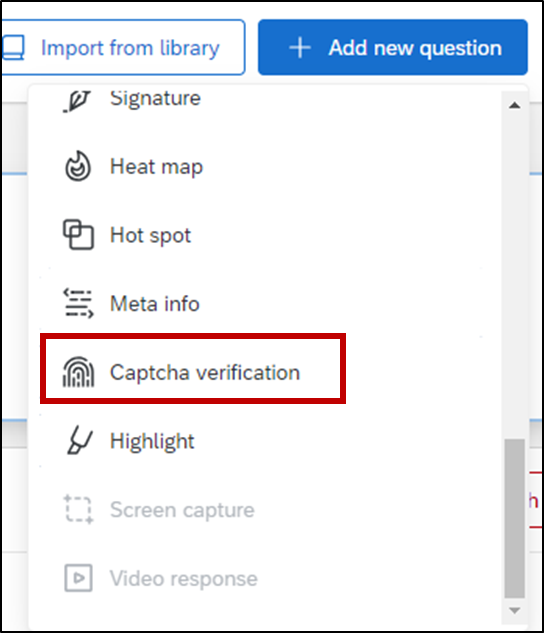
Task: Click the Captcha verification fingerprint icon
Action: click(x=78, y=372)
